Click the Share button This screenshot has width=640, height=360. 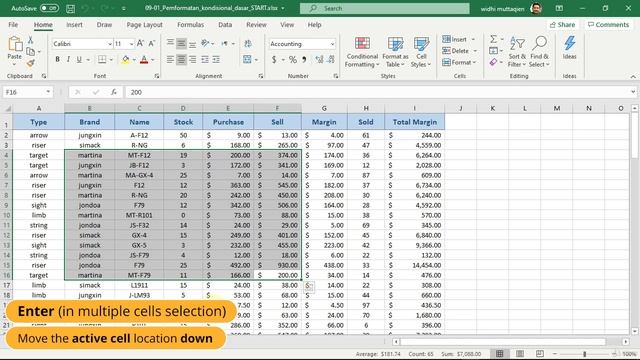point(562,24)
